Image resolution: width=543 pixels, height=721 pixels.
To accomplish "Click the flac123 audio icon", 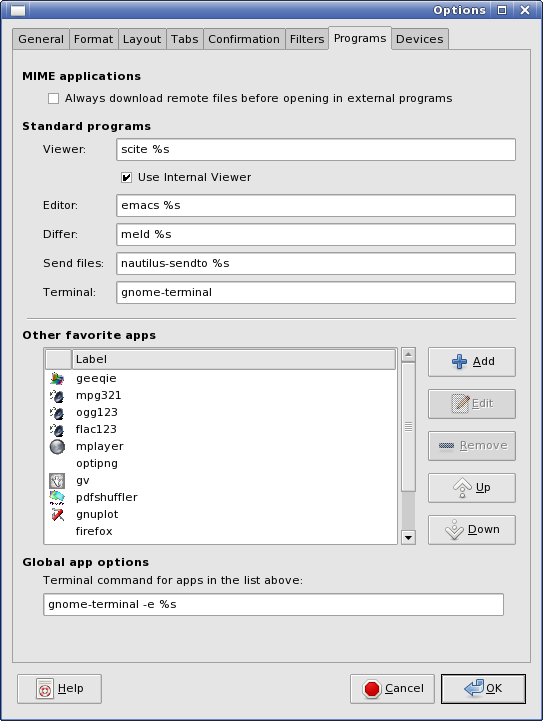I will click(57, 429).
